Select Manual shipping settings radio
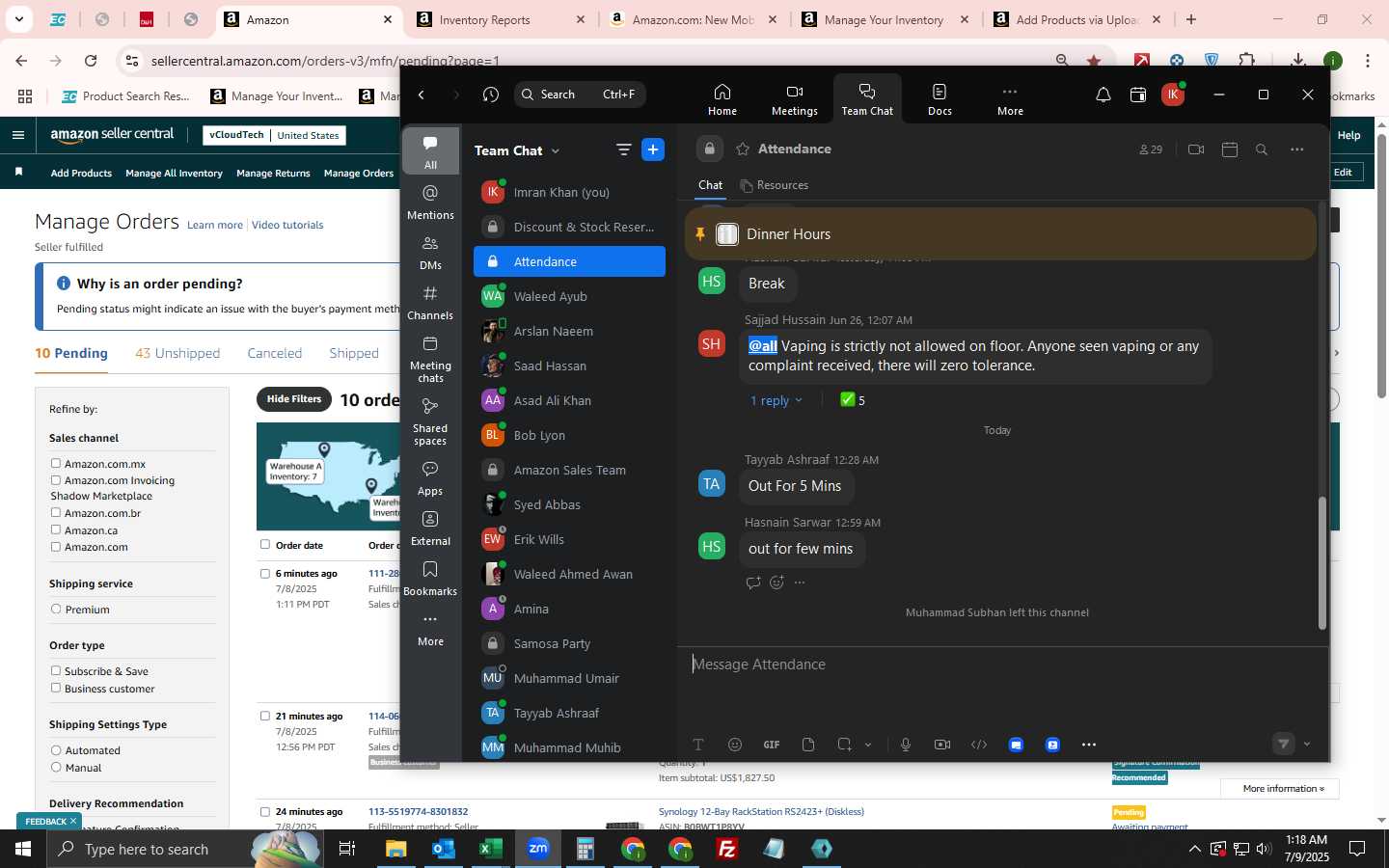 tap(56, 768)
